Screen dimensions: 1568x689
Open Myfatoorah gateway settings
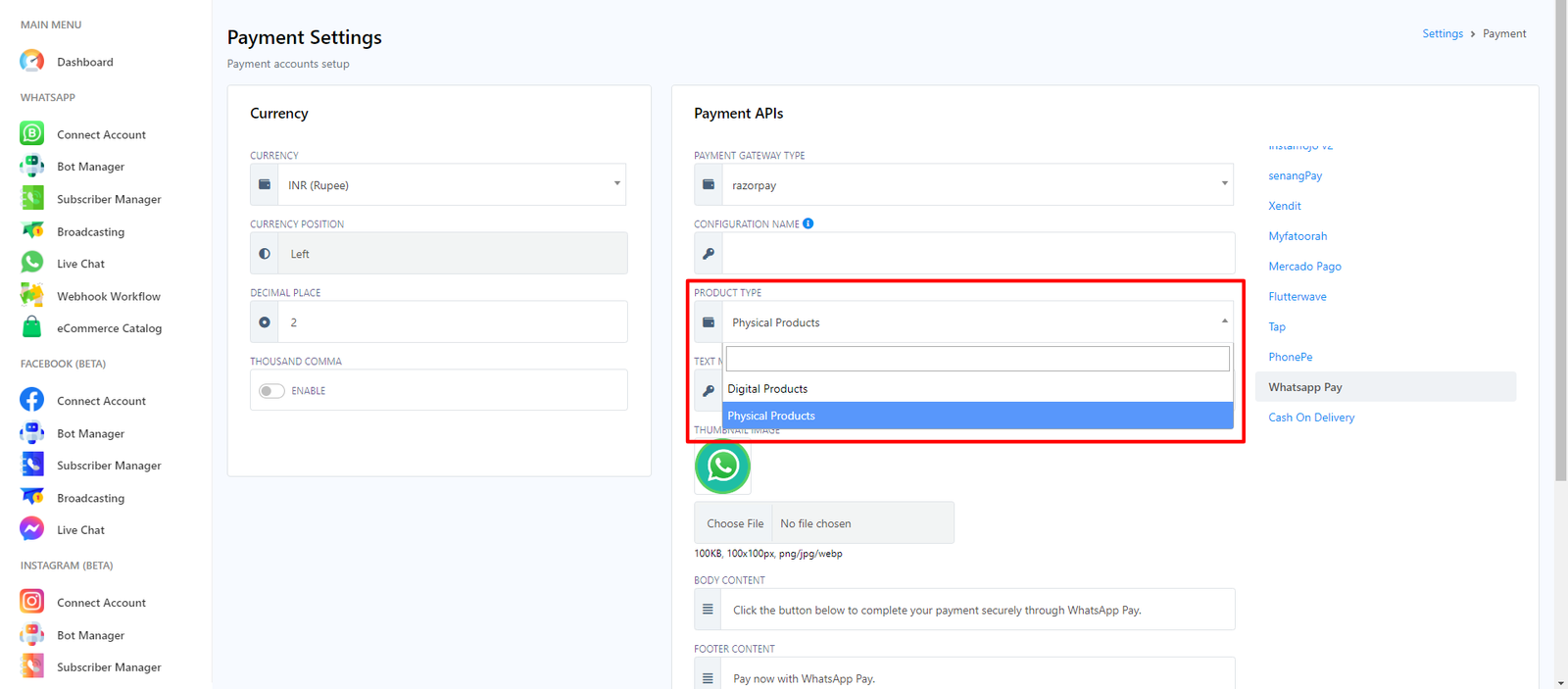(1298, 236)
